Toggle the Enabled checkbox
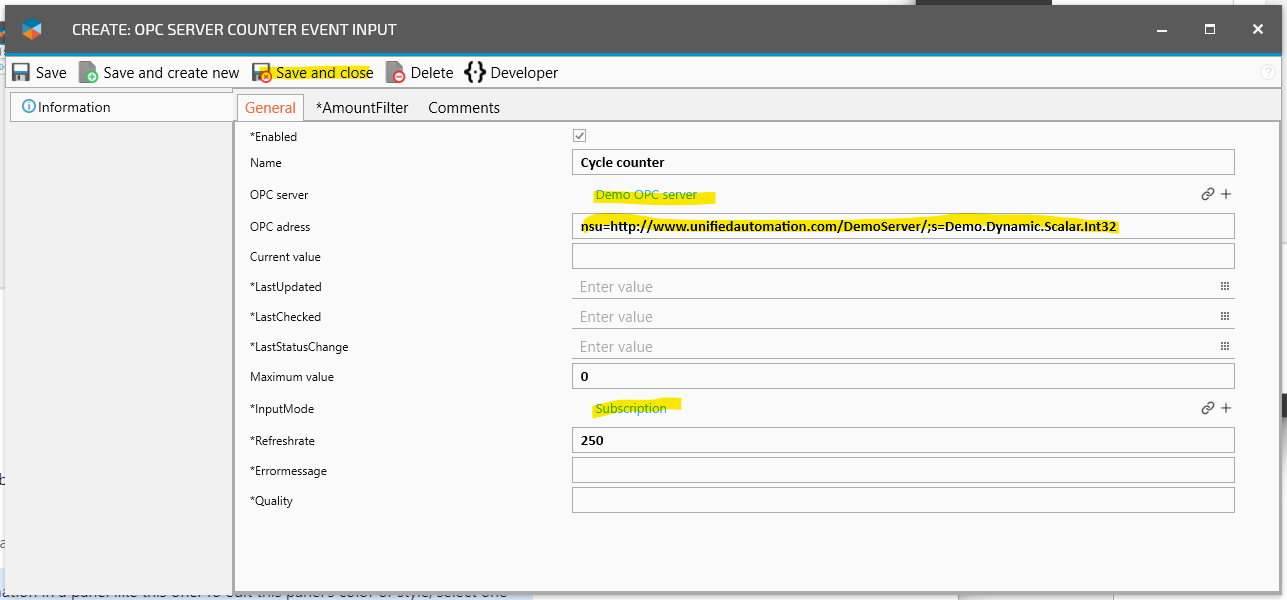The height and width of the screenshot is (600, 1287). pos(579,136)
